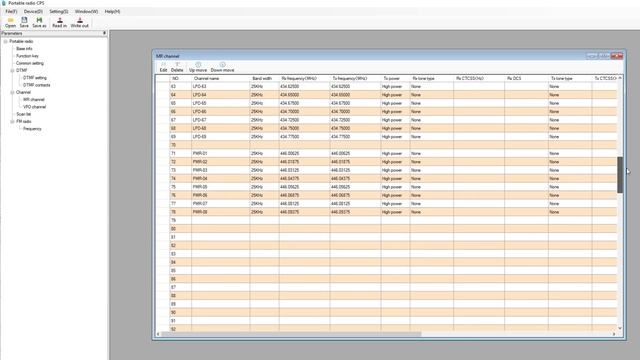
Task: Select Base info in the tree
Action: [24, 49]
